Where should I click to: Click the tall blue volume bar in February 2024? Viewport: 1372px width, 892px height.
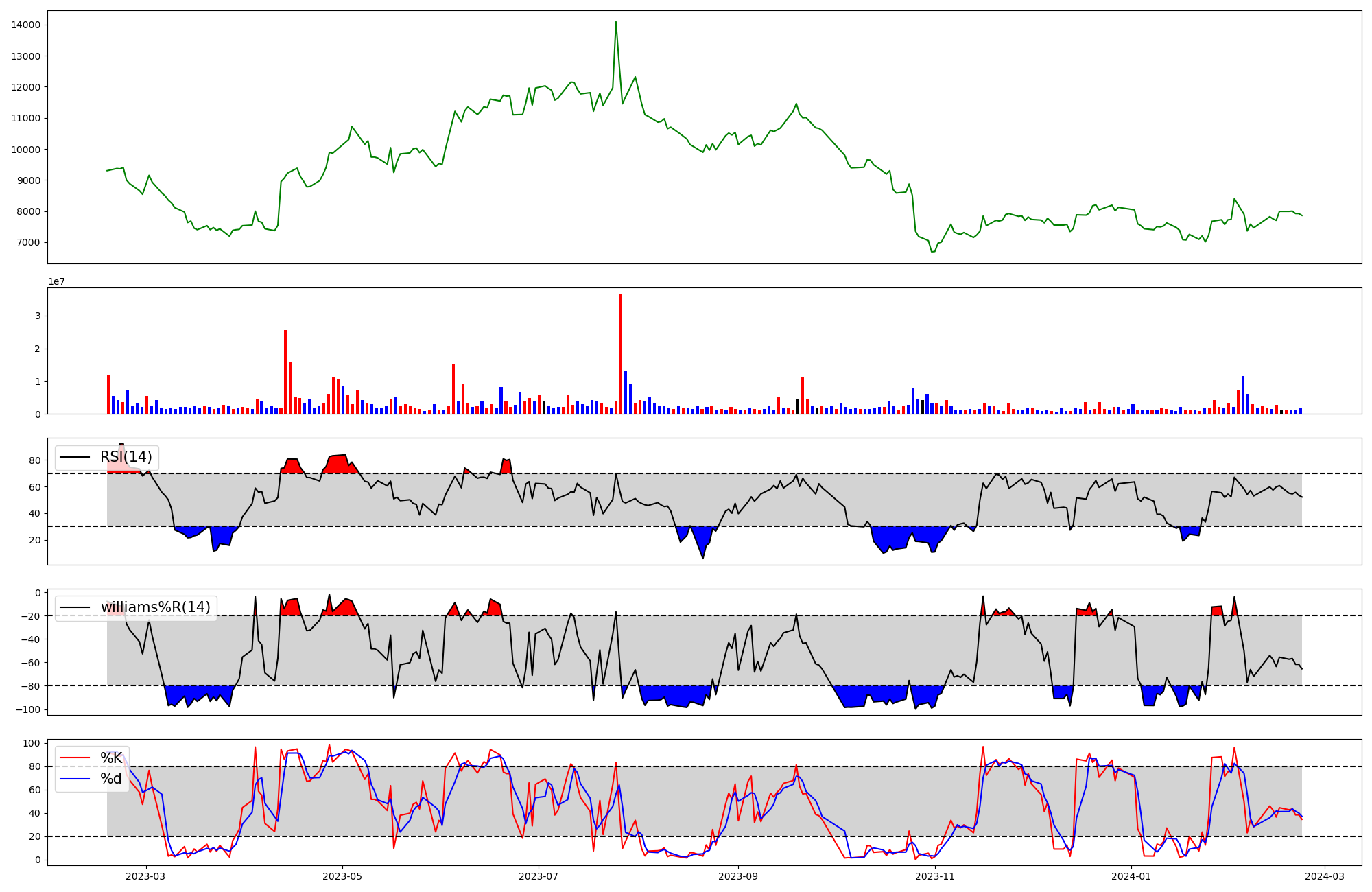tap(1242, 395)
